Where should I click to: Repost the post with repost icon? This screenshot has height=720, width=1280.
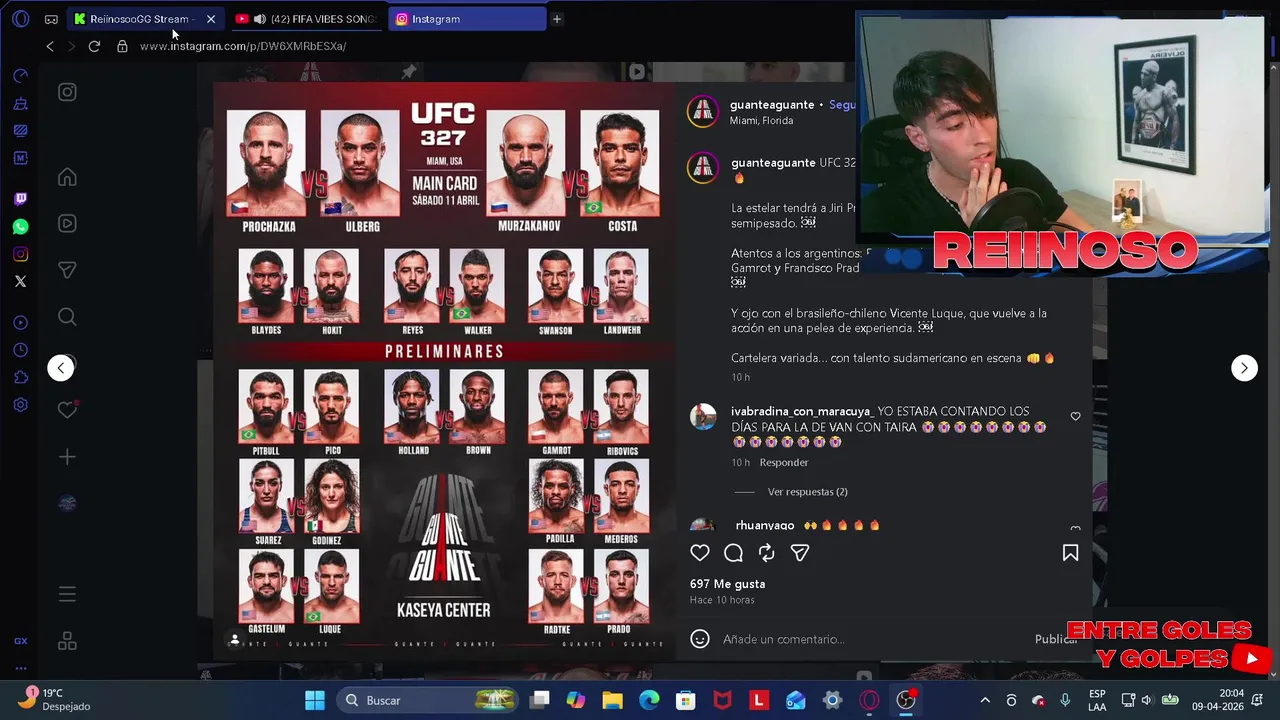(766, 553)
